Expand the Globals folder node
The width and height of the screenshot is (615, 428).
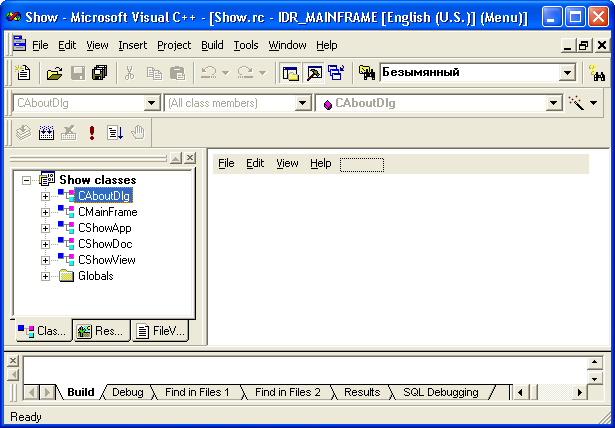point(45,276)
